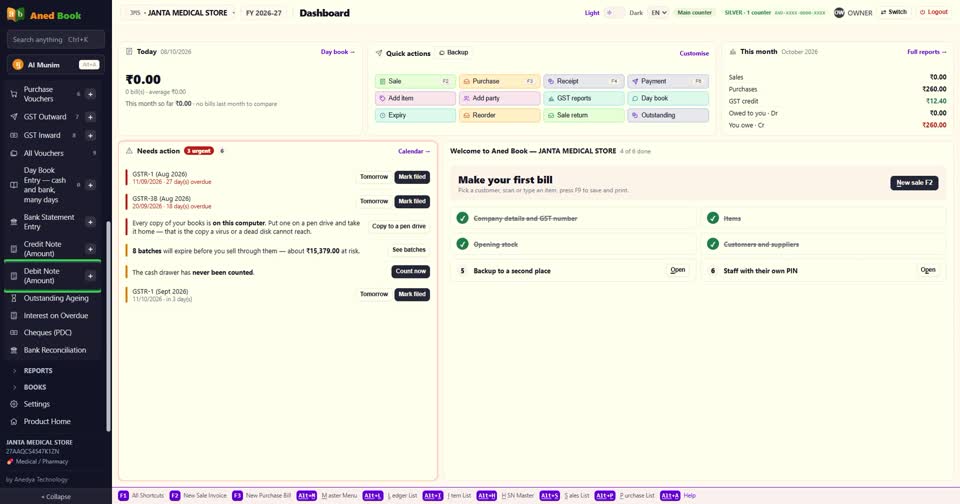Click the Logout button
Viewport: 960px width, 504px height.
pyautogui.click(x=934, y=12)
